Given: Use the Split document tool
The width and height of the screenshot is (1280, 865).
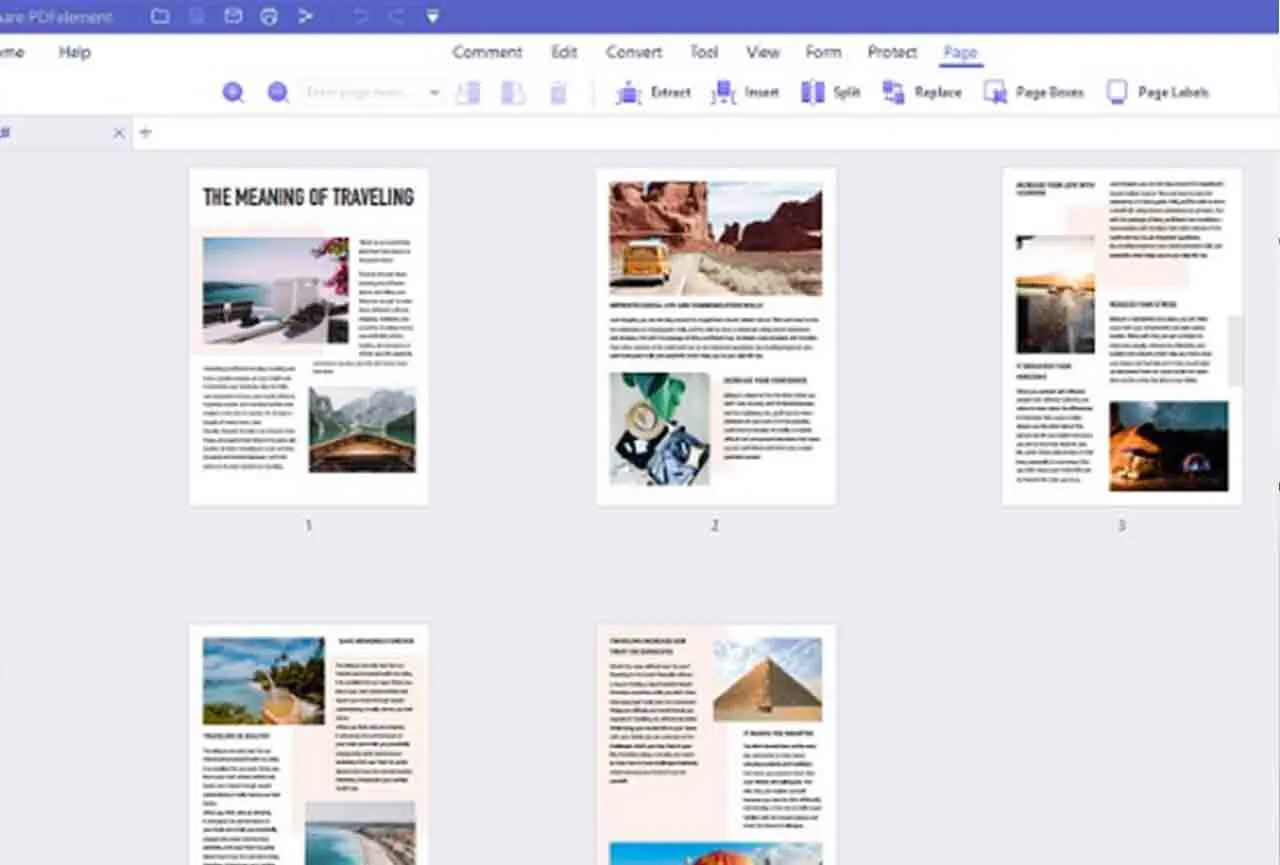Looking at the screenshot, I should pos(830,91).
